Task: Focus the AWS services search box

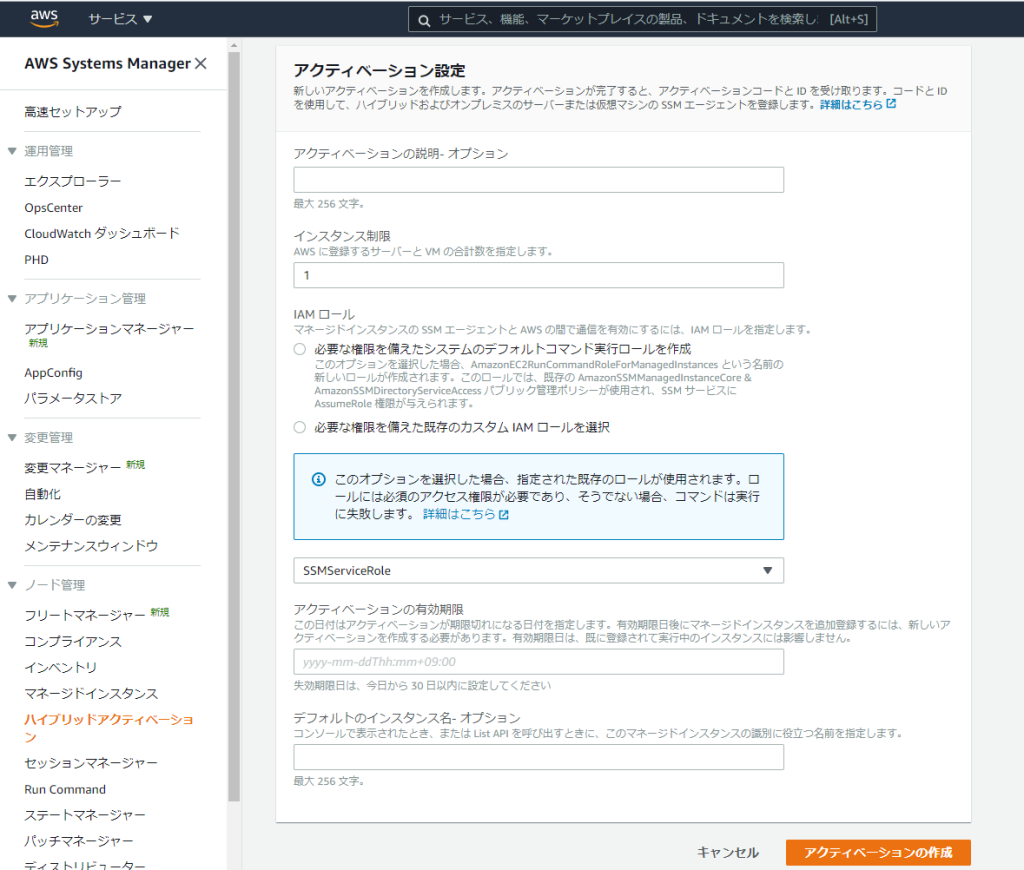Action: click(642, 19)
